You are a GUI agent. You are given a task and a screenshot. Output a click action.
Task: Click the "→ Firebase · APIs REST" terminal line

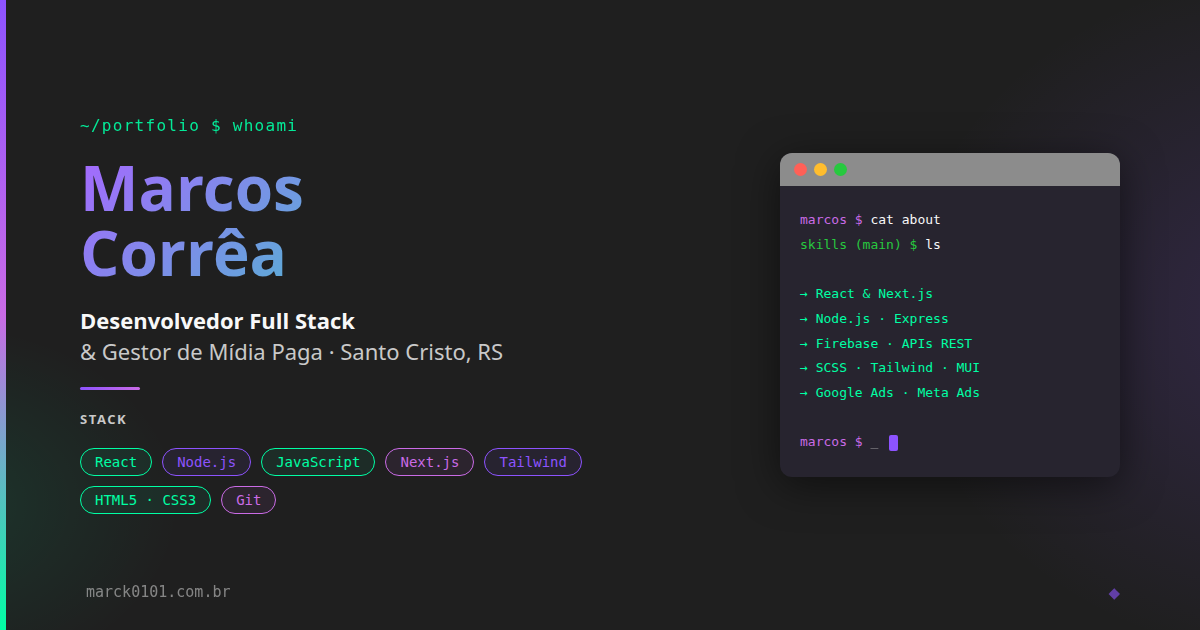point(886,344)
